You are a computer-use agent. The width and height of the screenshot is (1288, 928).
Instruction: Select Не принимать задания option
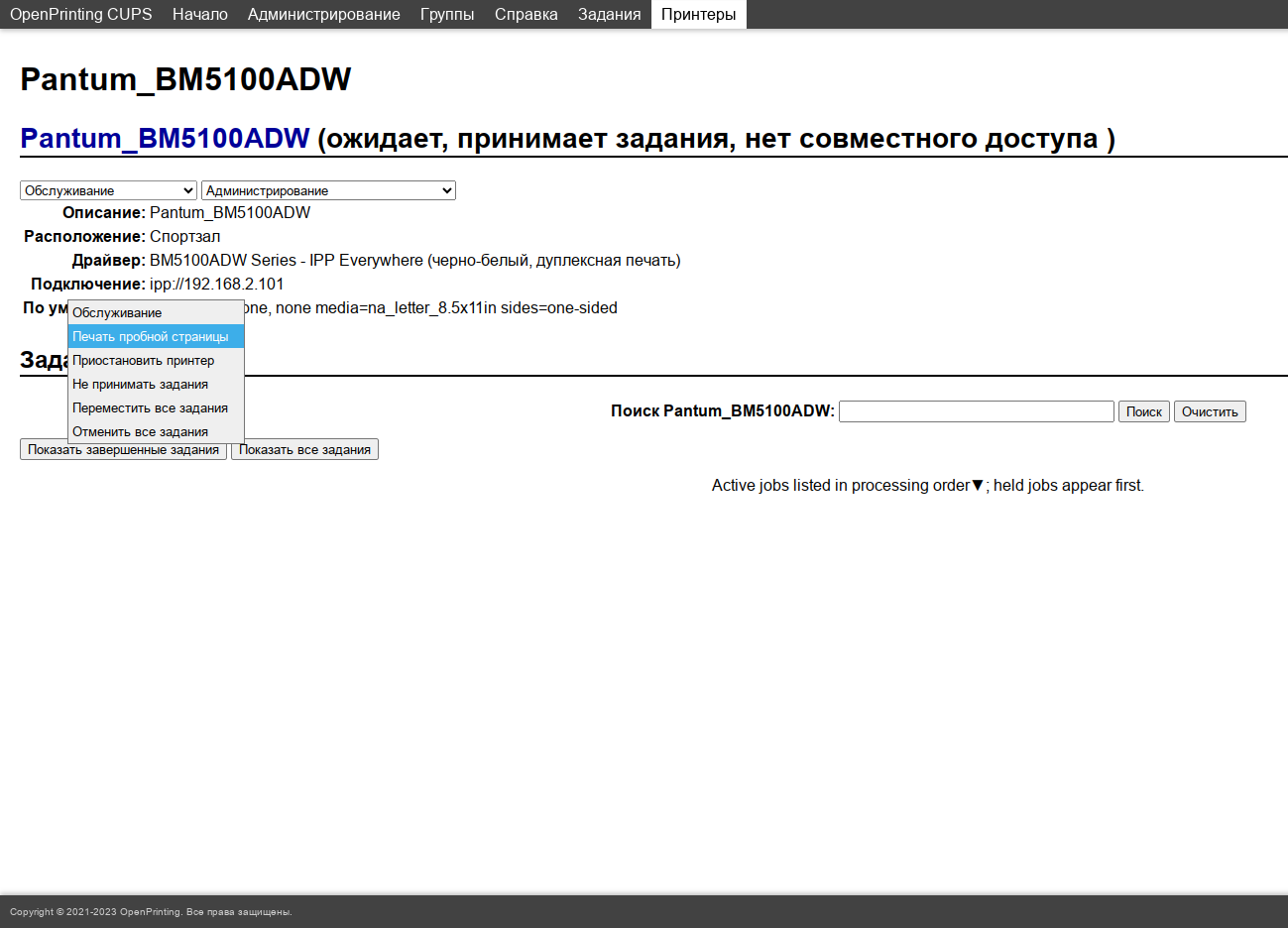click(x=156, y=384)
